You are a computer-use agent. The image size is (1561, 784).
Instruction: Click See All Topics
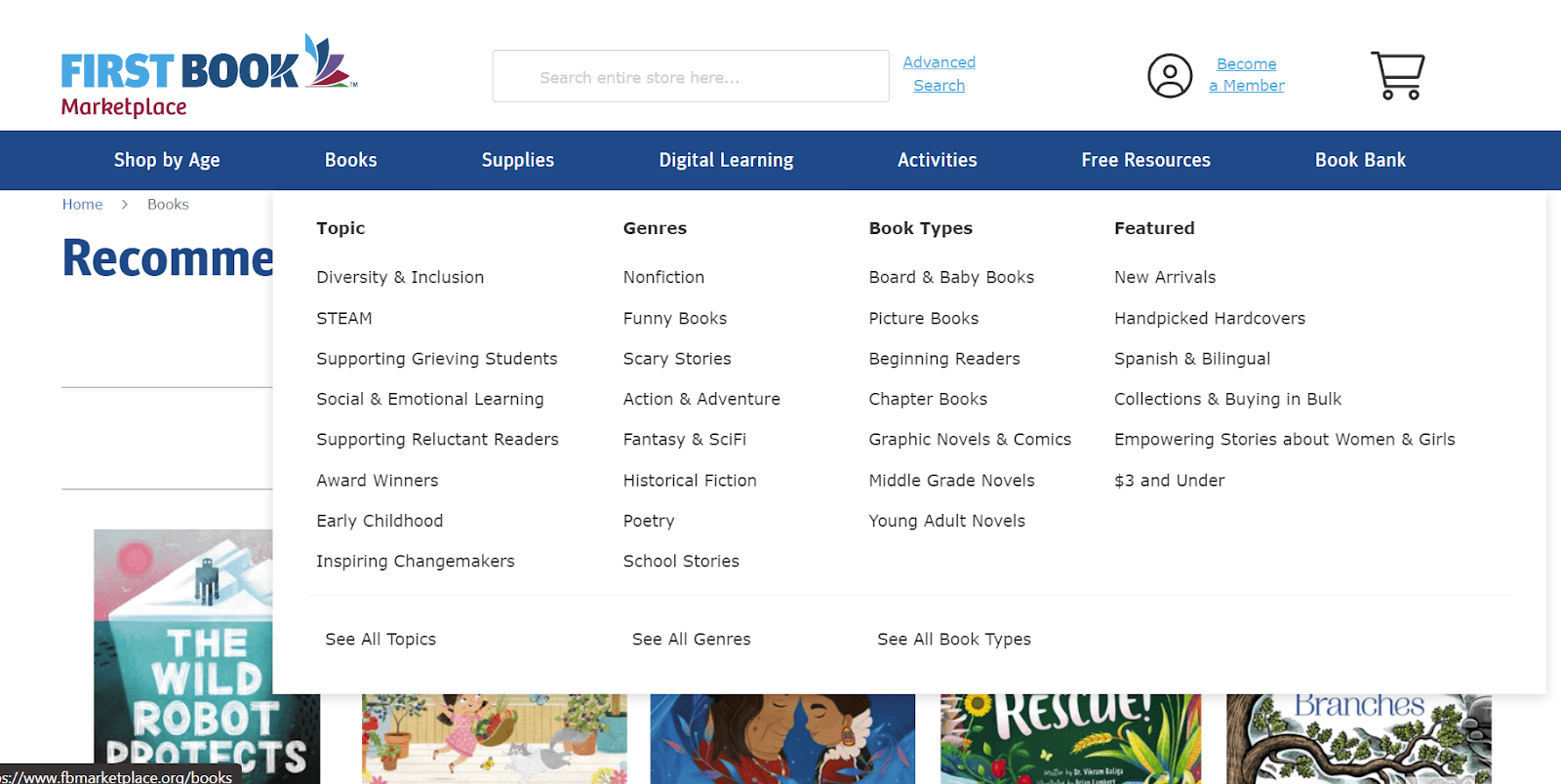tap(380, 640)
